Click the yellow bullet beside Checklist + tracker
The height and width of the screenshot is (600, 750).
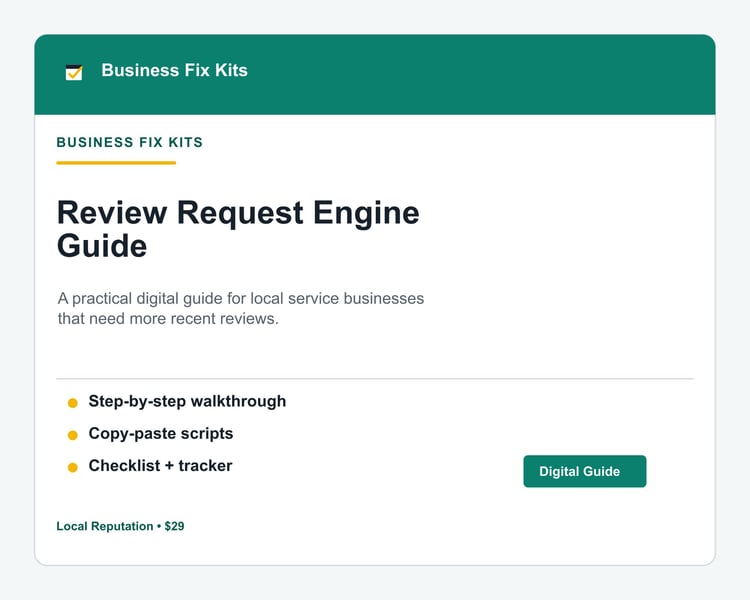pyautogui.click(x=73, y=467)
